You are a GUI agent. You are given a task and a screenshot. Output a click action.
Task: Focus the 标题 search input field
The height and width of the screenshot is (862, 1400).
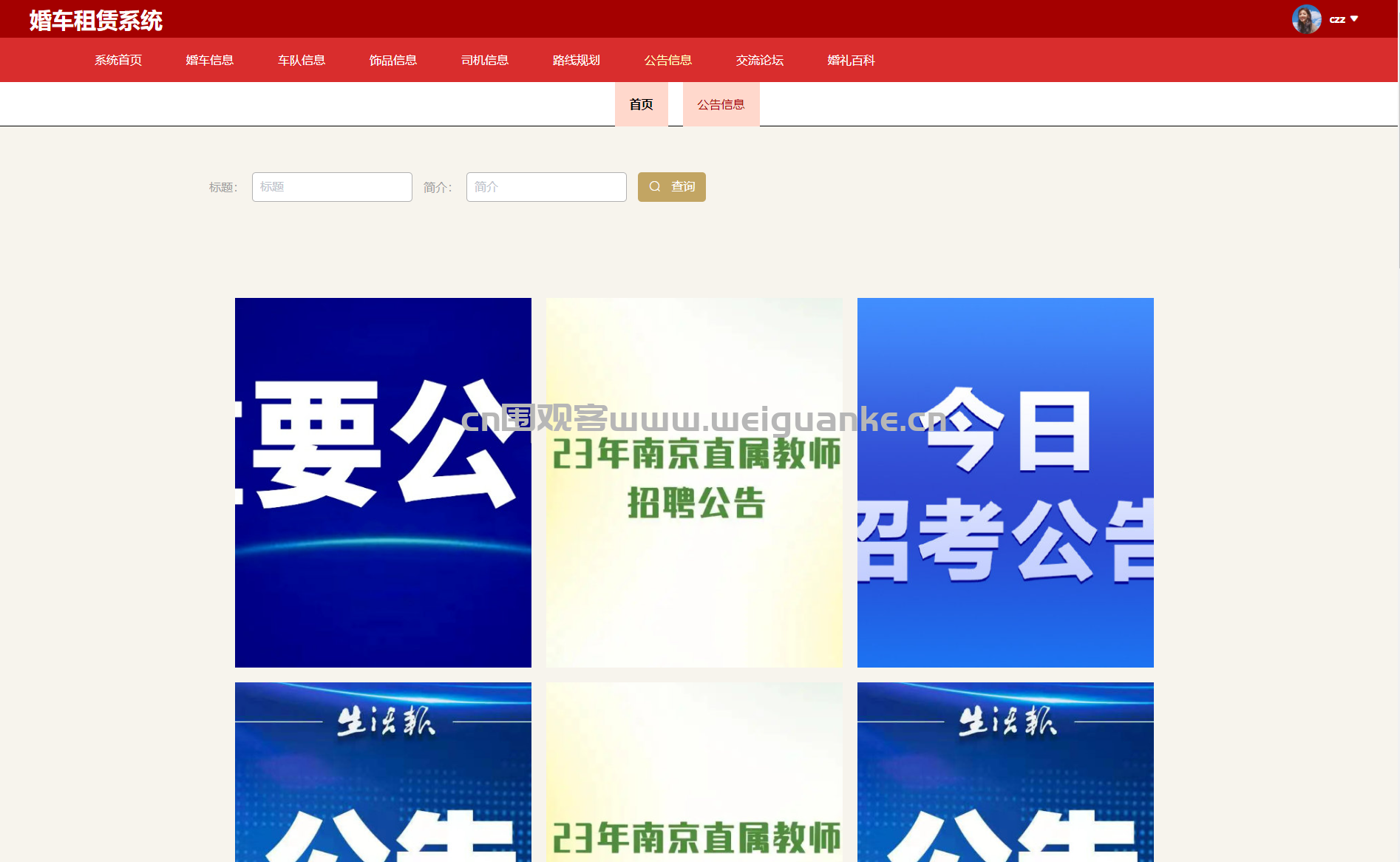[332, 187]
